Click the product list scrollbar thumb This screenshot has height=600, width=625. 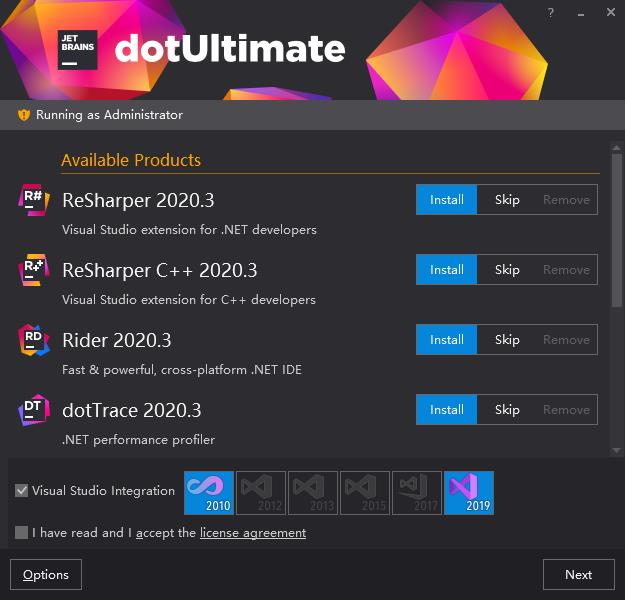[x=617, y=230]
